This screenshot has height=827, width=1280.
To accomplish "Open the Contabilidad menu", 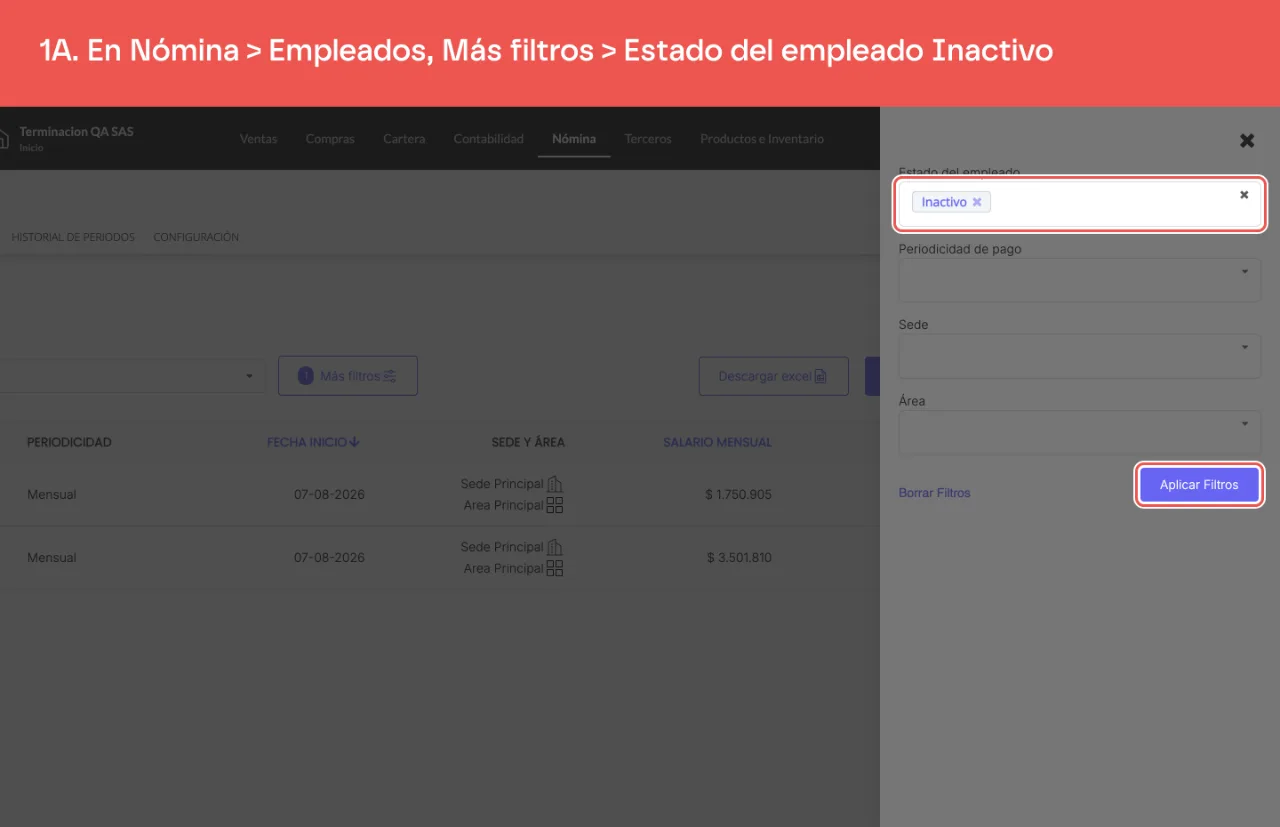I will tap(488, 139).
